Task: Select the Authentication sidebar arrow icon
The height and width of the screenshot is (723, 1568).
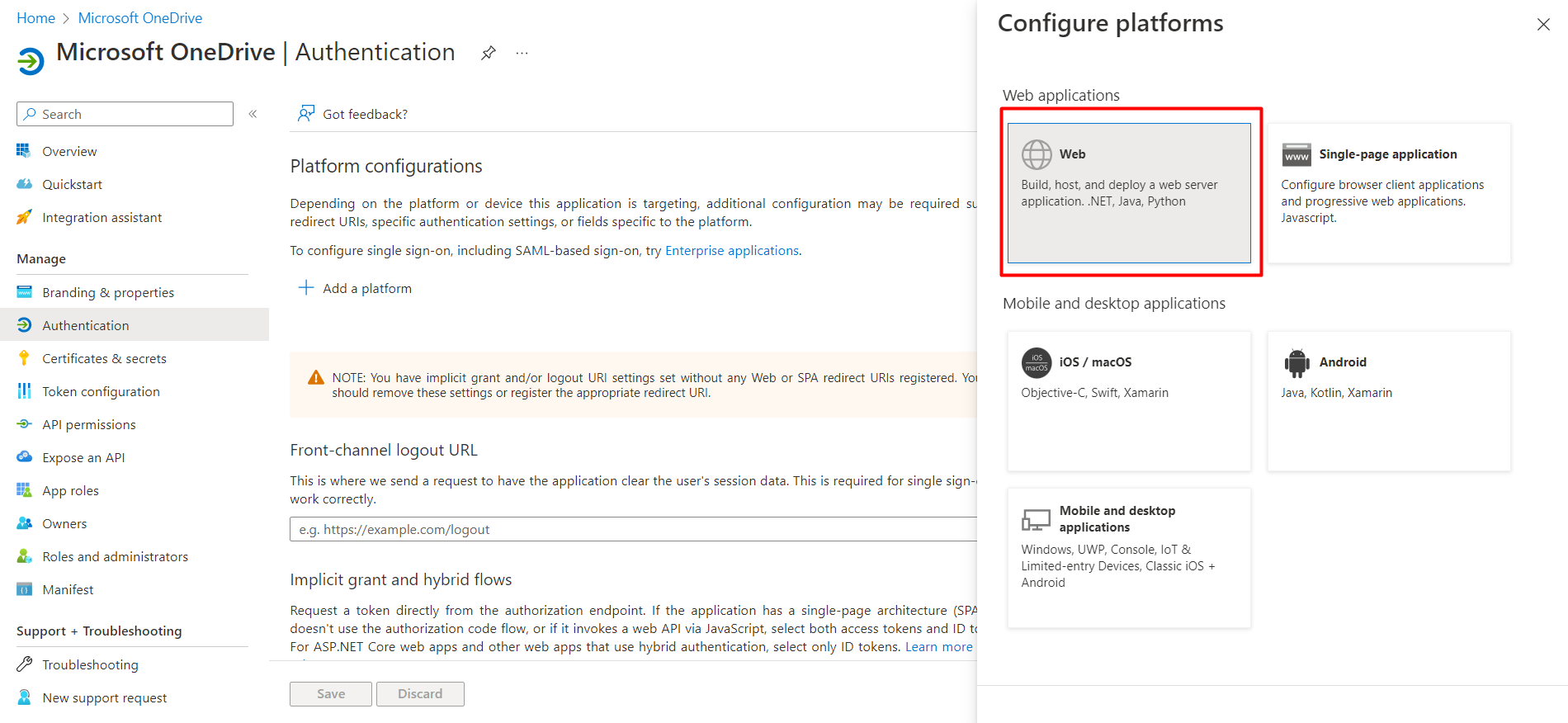Action: coord(24,325)
